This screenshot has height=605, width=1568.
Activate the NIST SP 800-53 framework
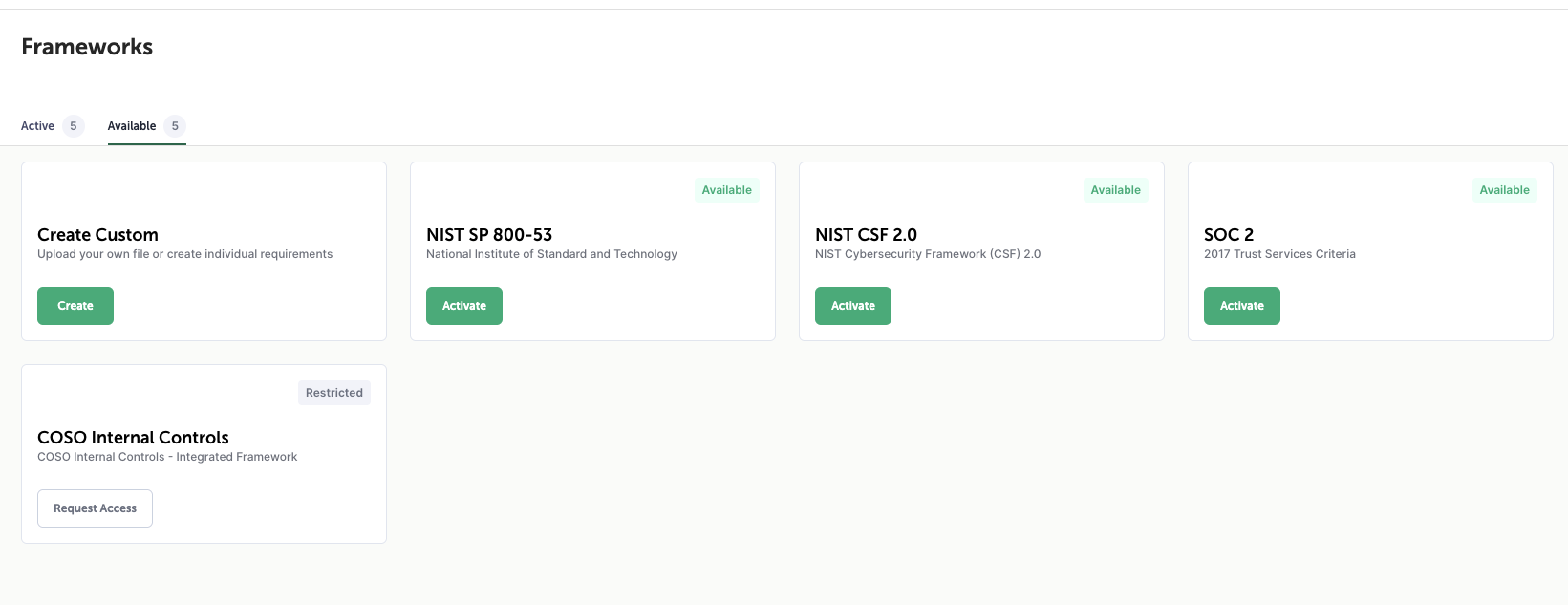pos(464,306)
